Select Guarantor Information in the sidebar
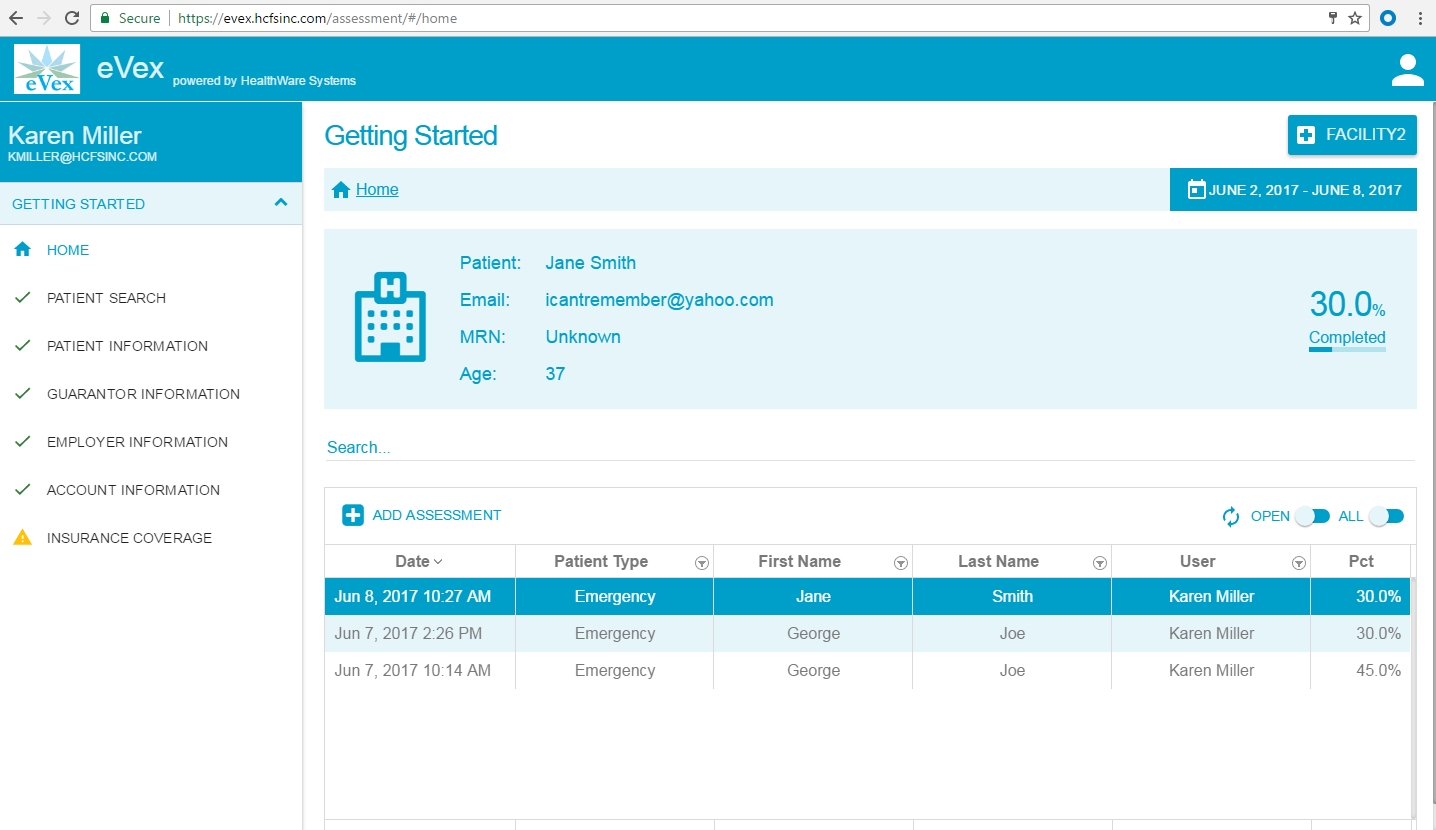The image size is (1436, 830). pos(143,394)
